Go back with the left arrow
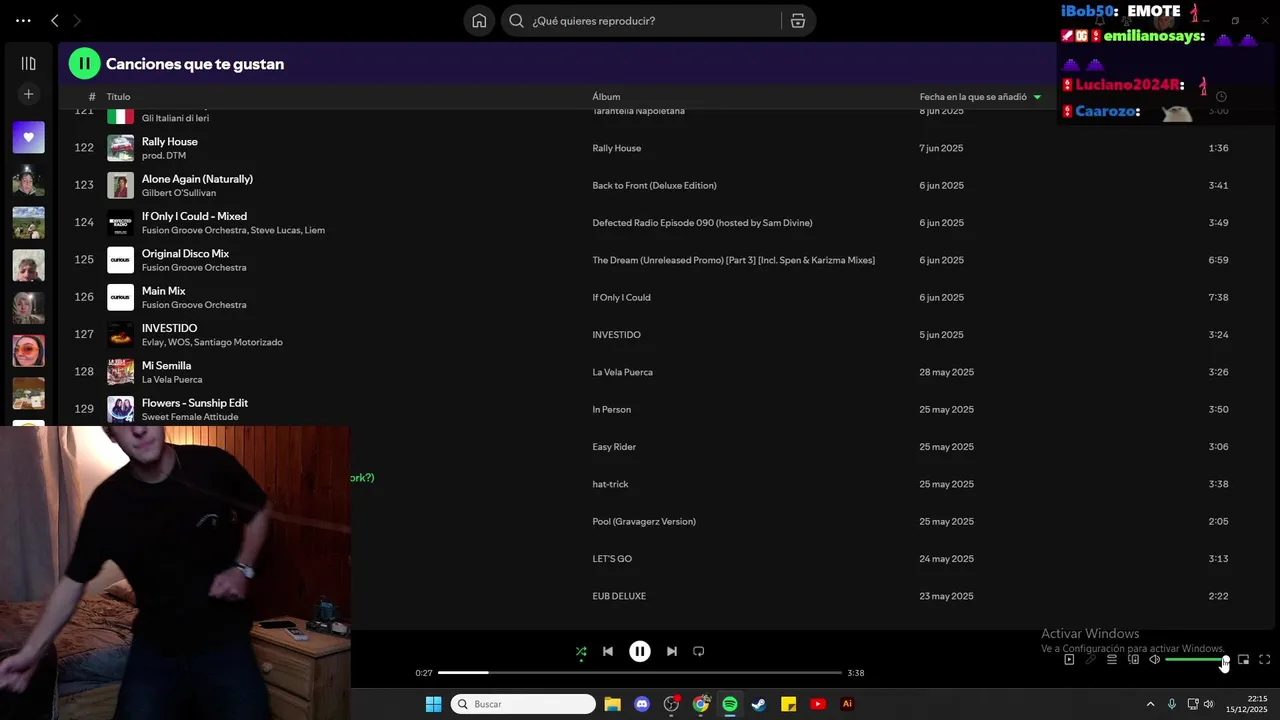The height and width of the screenshot is (720, 1280). 55,20
